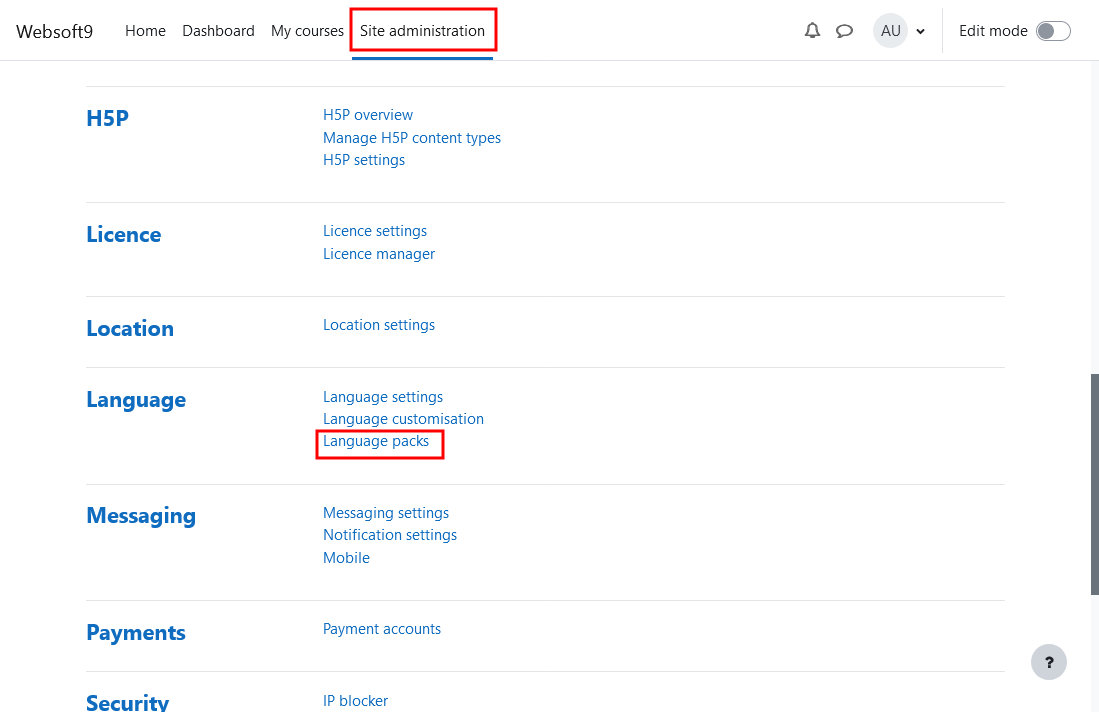Open the Language packs link
The height and width of the screenshot is (712, 1099).
pyautogui.click(x=376, y=441)
